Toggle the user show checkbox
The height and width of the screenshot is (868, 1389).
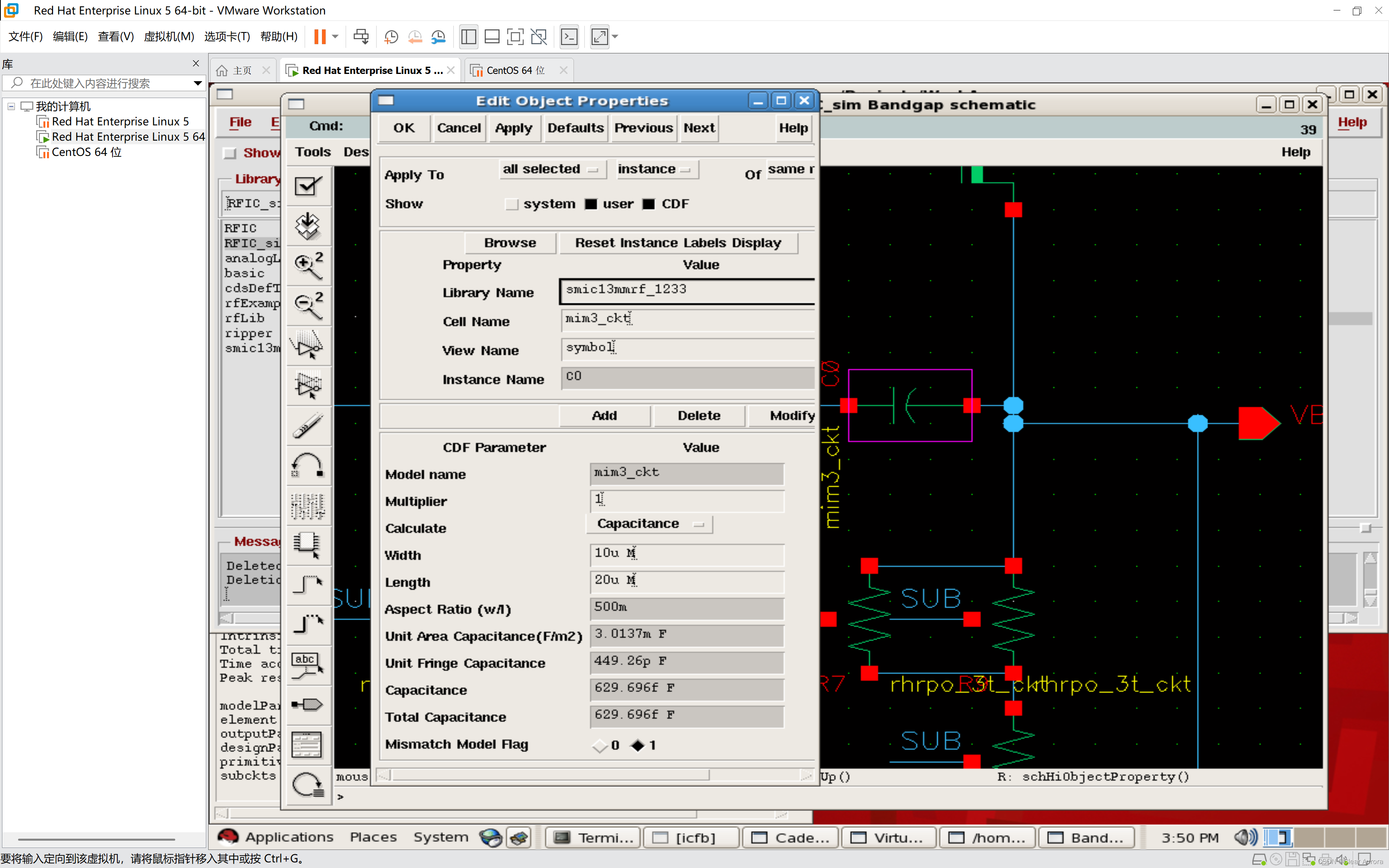click(591, 205)
